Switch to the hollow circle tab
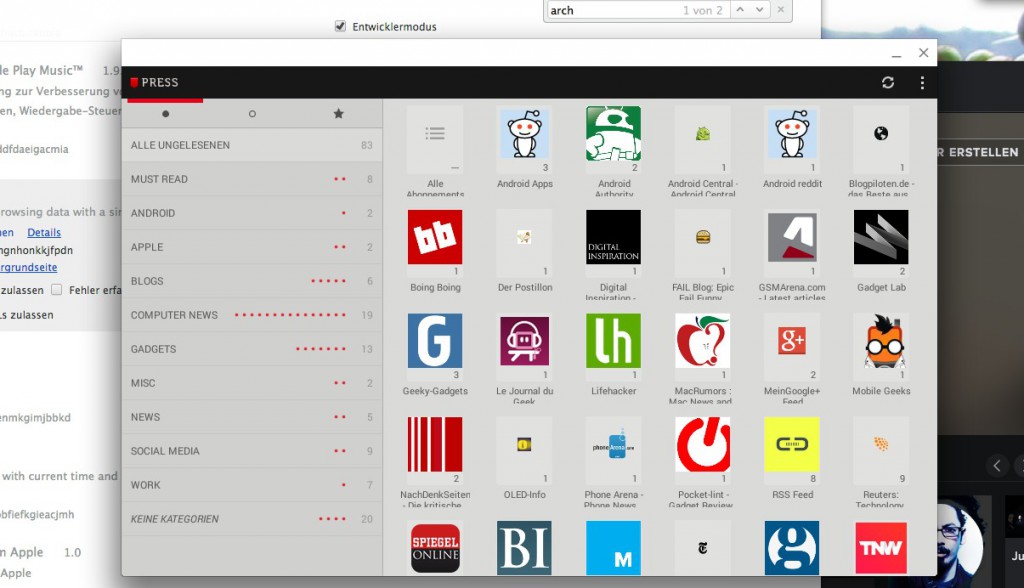This screenshot has width=1024, height=588. point(252,114)
